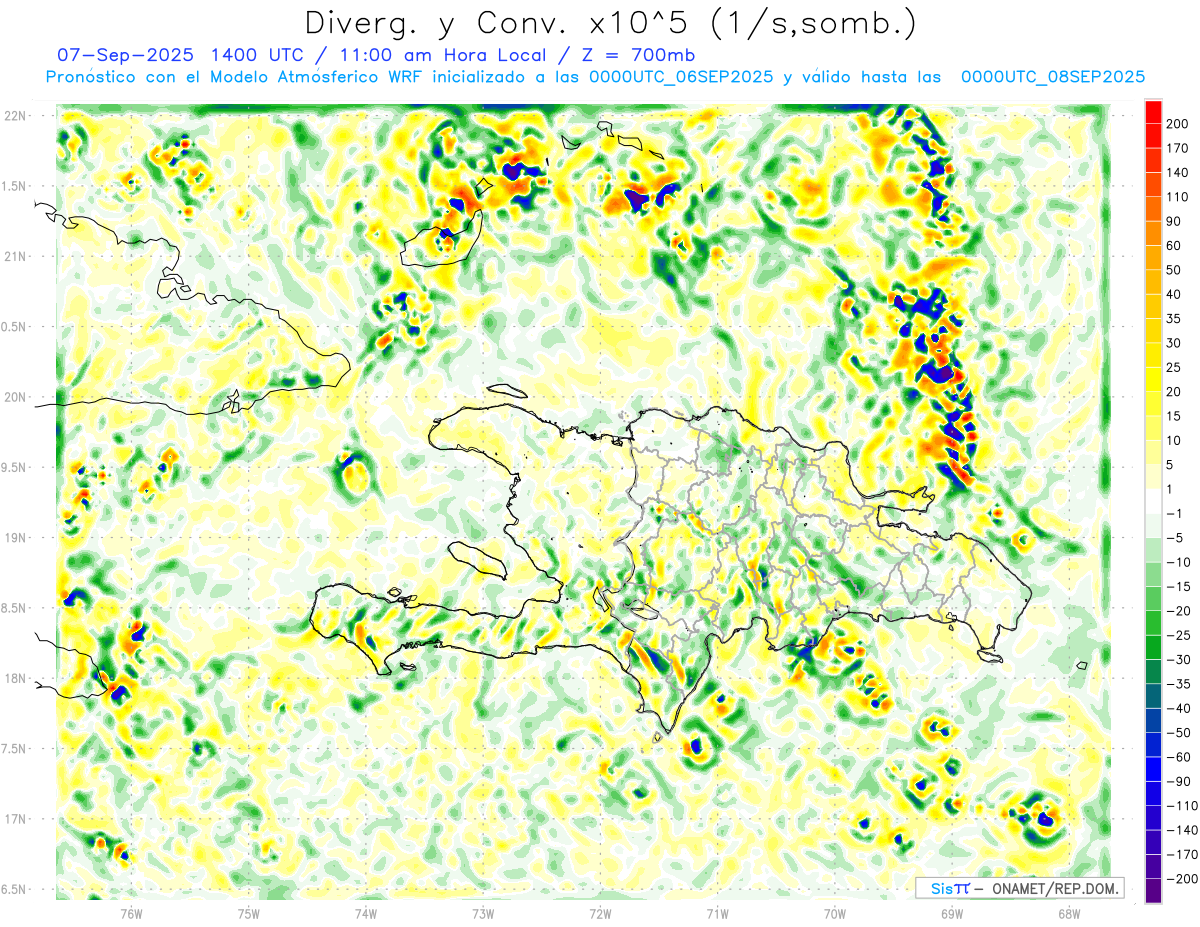The image size is (1200, 927).
Task: Click the 200 value on the color scale
Action: click(1178, 123)
